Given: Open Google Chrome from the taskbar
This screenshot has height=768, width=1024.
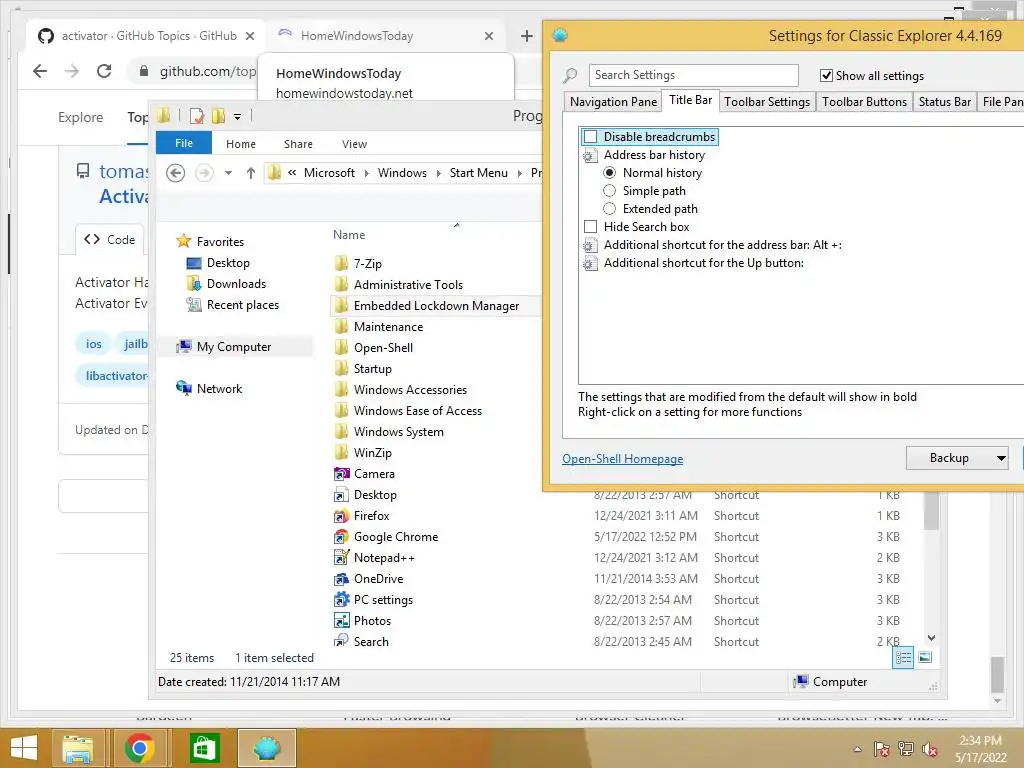Looking at the screenshot, I should click(x=139, y=748).
